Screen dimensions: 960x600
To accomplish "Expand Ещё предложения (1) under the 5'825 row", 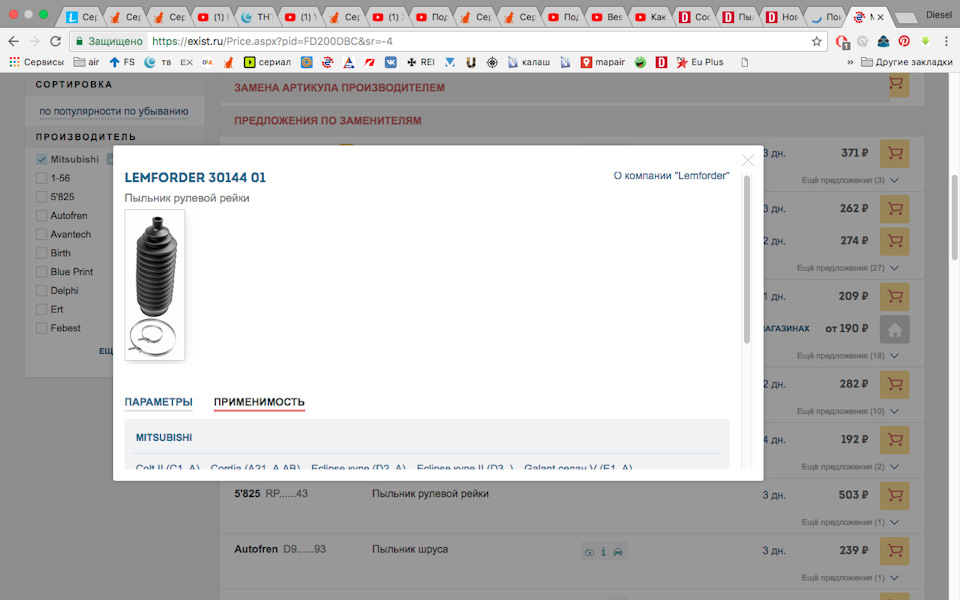I will click(x=850, y=522).
